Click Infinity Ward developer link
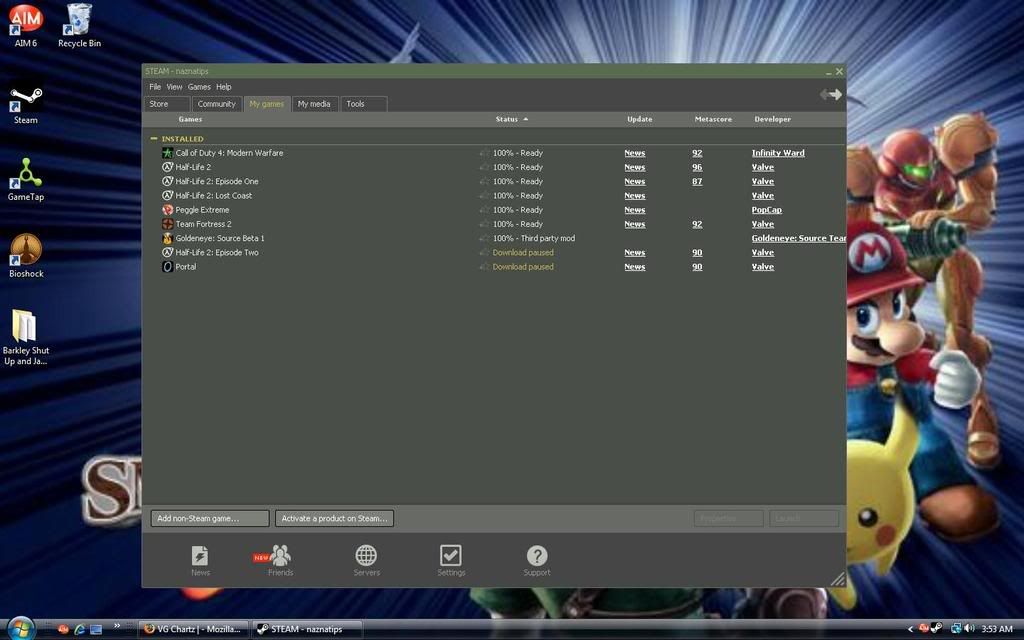Viewport: 1024px width, 640px height. [777, 153]
